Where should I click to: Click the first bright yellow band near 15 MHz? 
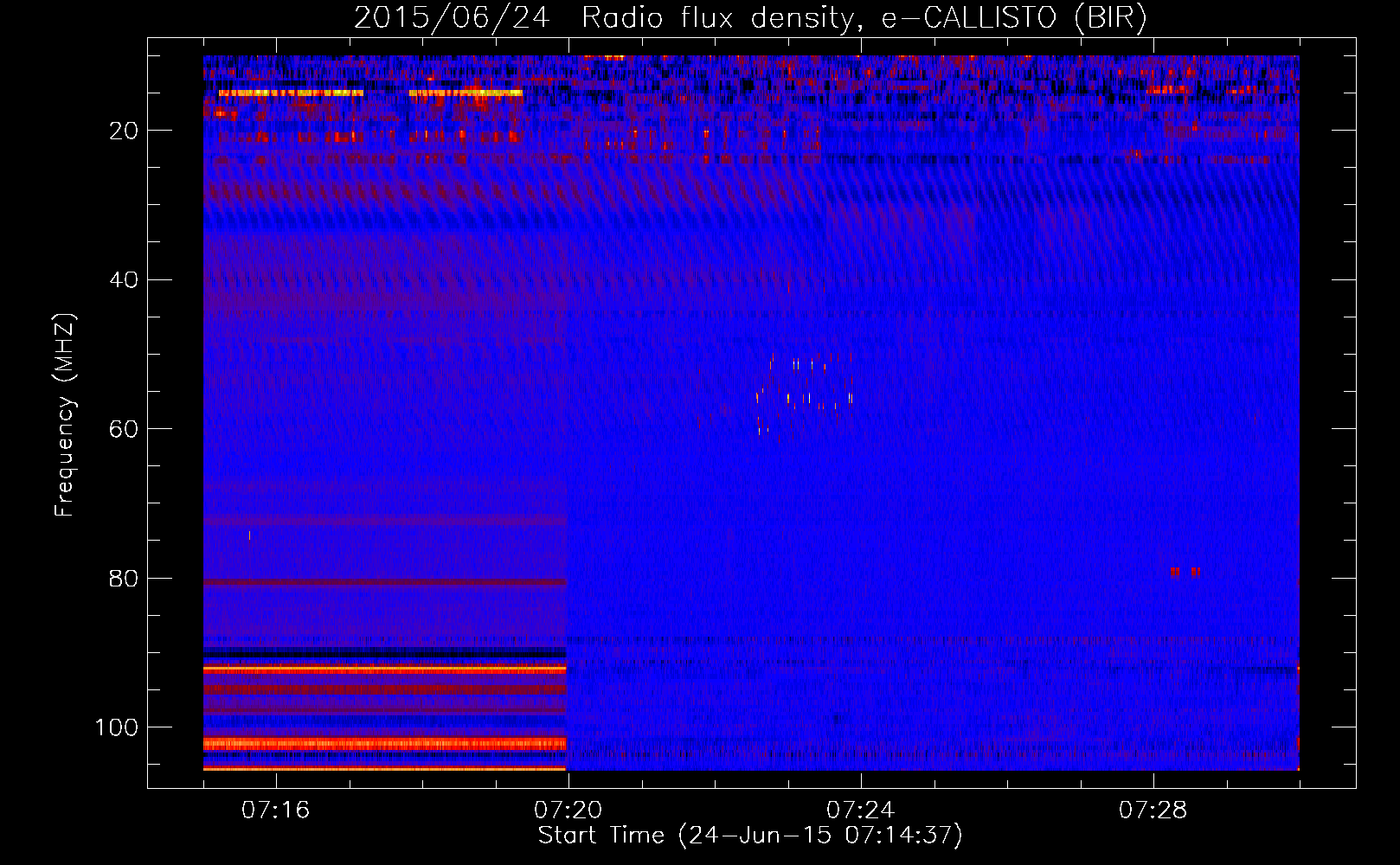coord(290,93)
